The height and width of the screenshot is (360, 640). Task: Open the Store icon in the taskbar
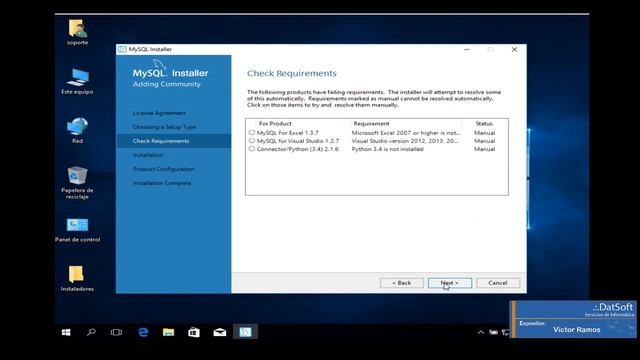pyautogui.click(x=194, y=332)
